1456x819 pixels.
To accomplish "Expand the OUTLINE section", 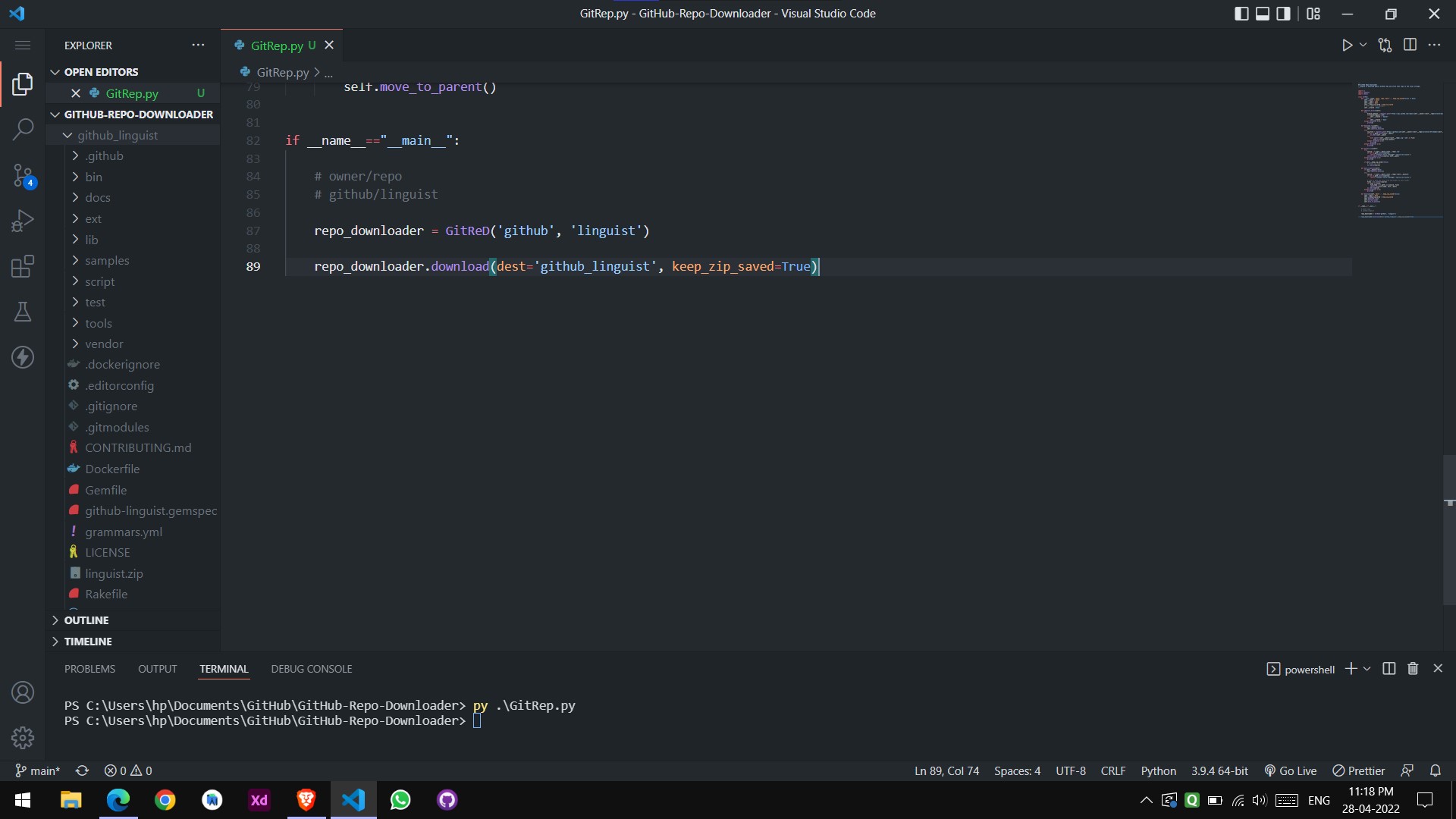I will pos(133,620).
